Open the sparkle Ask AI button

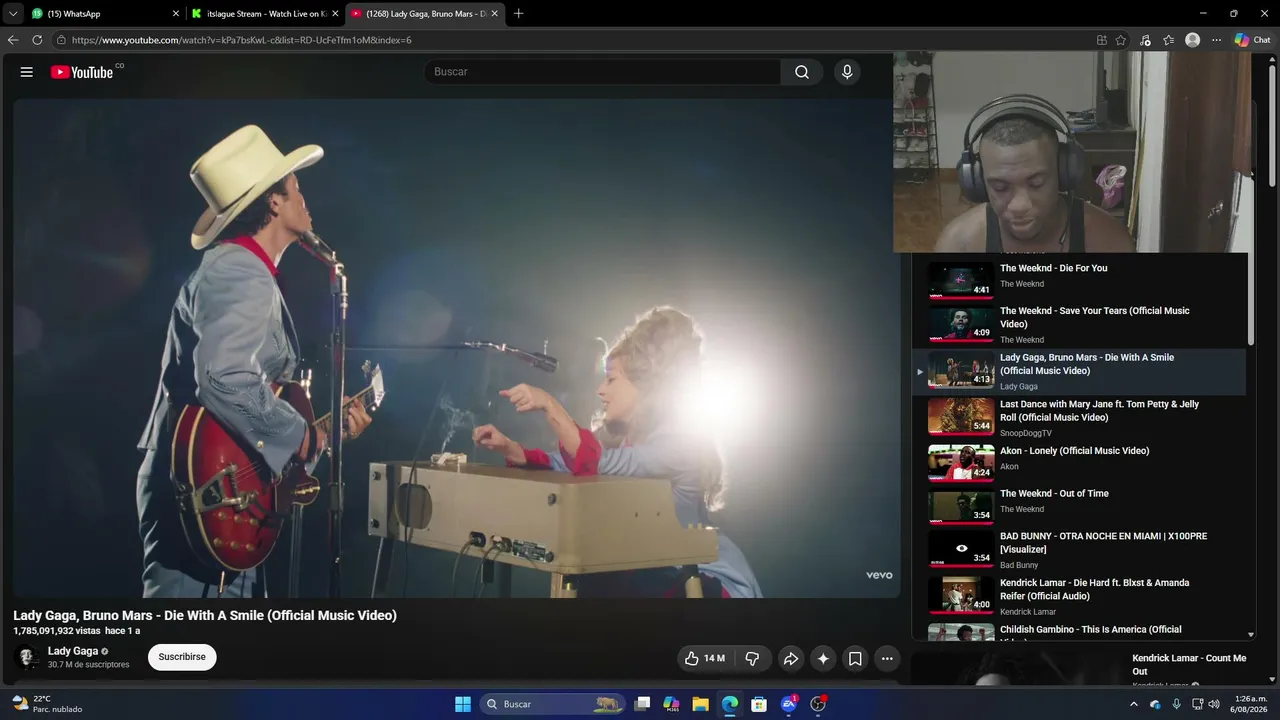(x=823, y=658)
